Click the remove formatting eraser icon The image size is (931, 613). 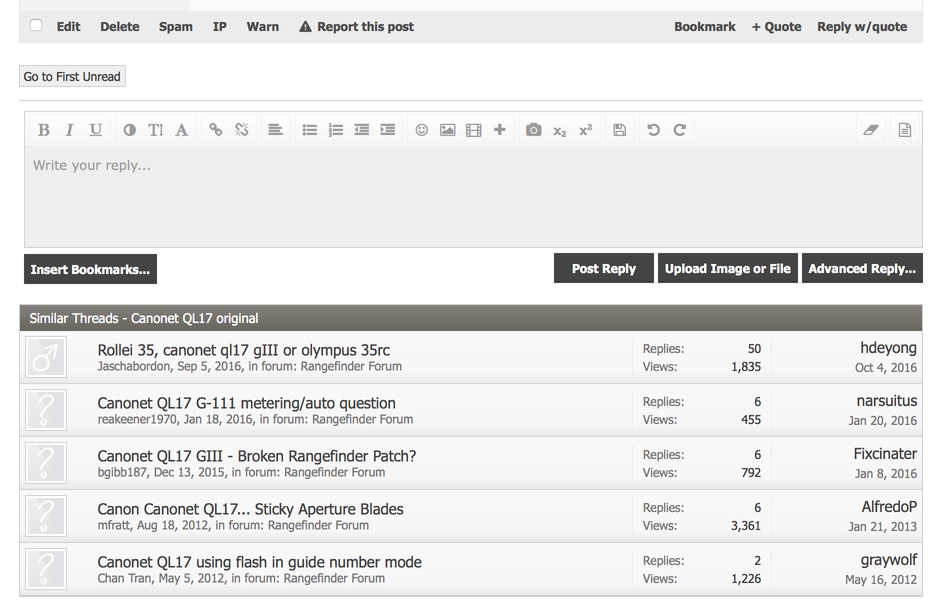(x=870, y=130)
